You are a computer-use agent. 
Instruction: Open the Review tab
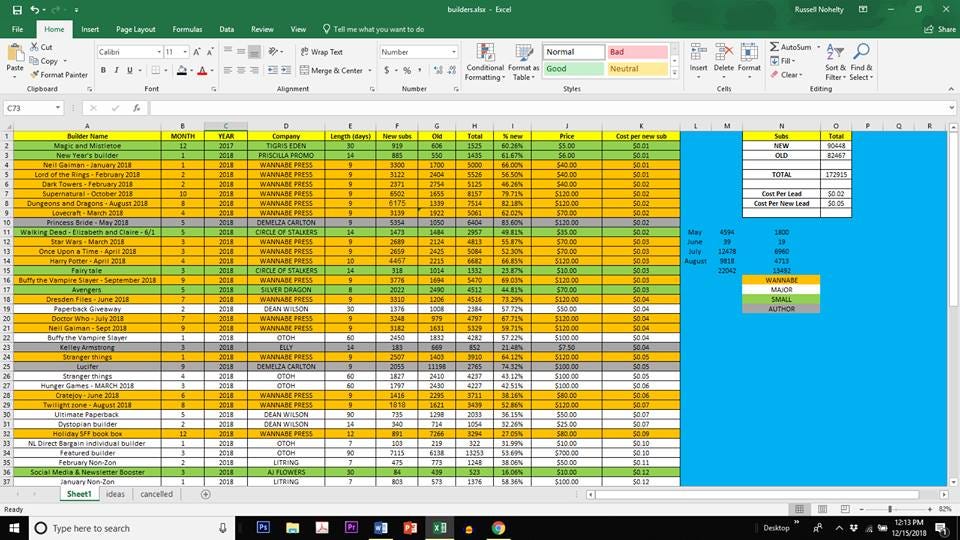pos(262,29)
